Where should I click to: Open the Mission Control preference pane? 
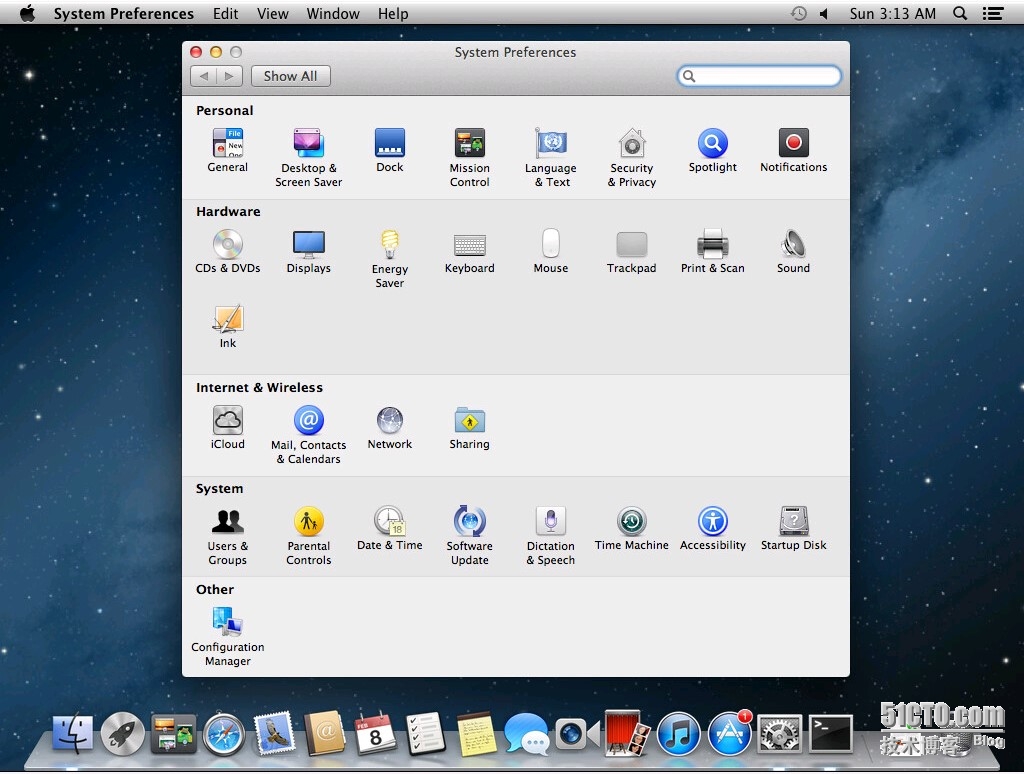470,157
